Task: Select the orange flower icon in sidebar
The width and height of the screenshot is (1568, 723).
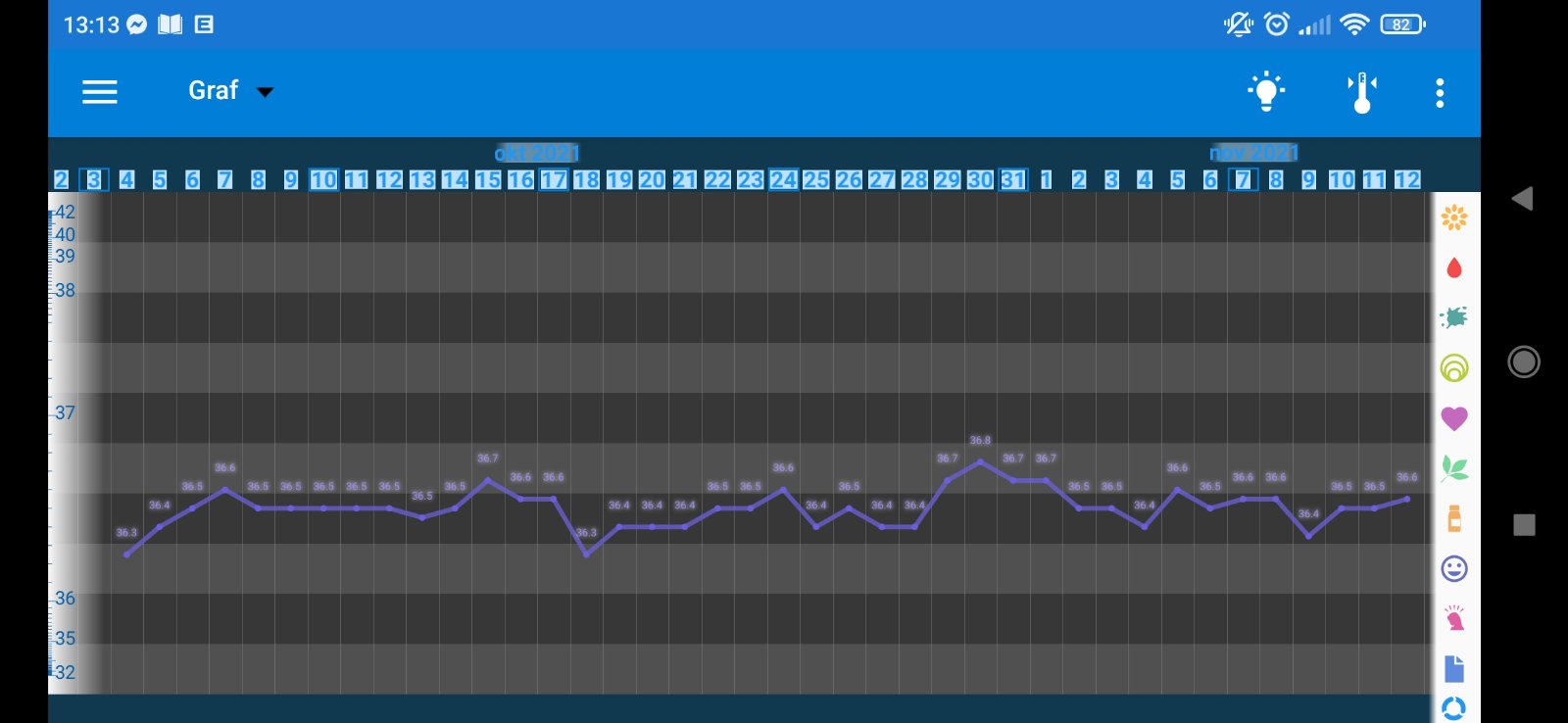Action: point(1454,217)
